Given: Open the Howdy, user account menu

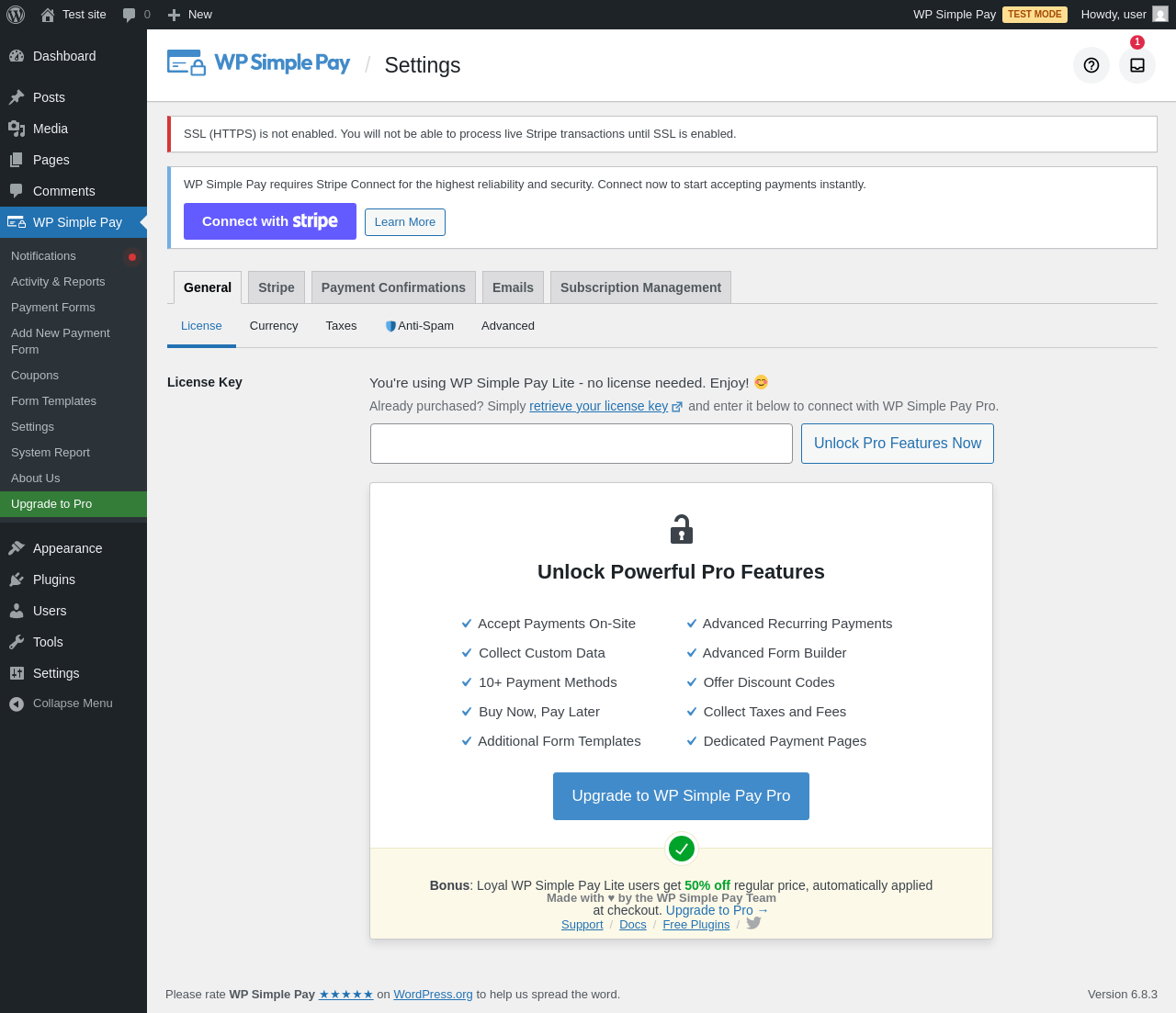Looking at the screenshot, I should [1124, 15].
